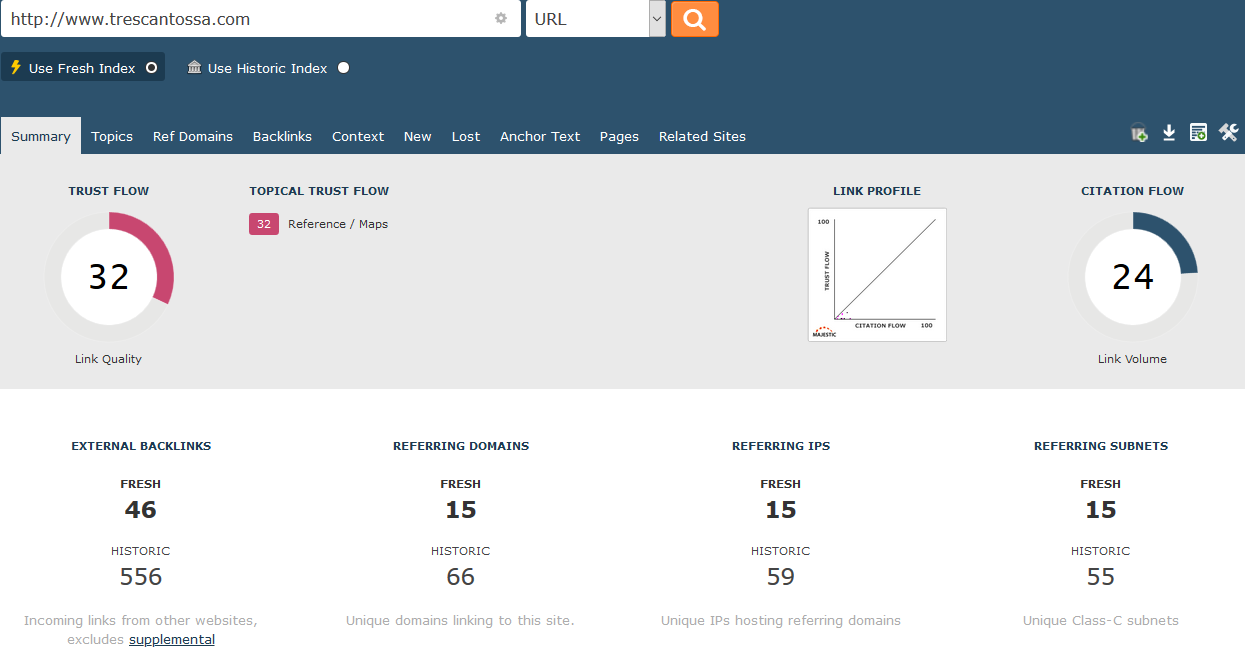The width and height of the screenshot is (1245, 652).
Task: Go to the Backlinks tab
Action: click(x=282, y=137)
